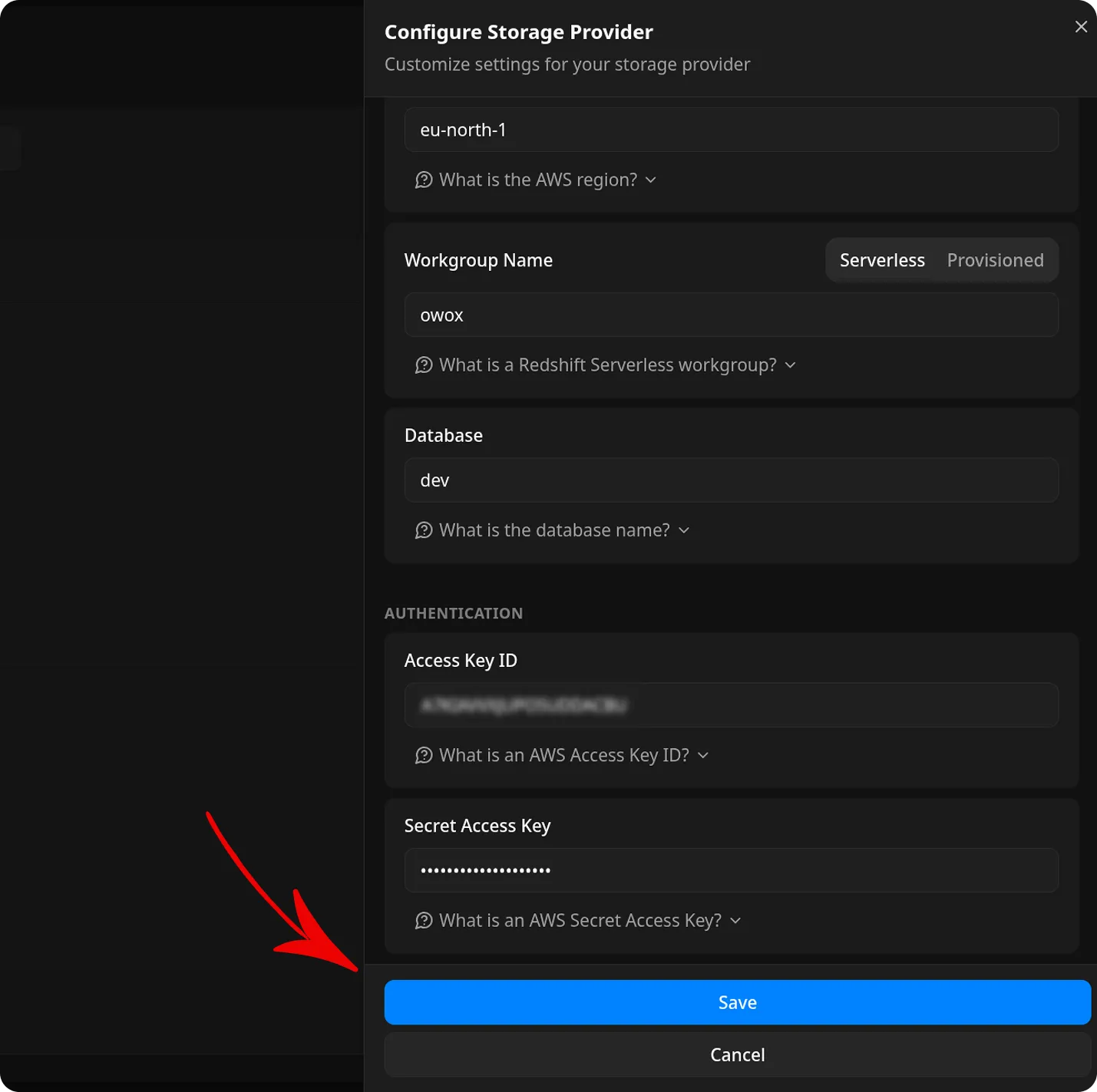Click the help icon beside Redshift Serverless workgroup question

425,365
